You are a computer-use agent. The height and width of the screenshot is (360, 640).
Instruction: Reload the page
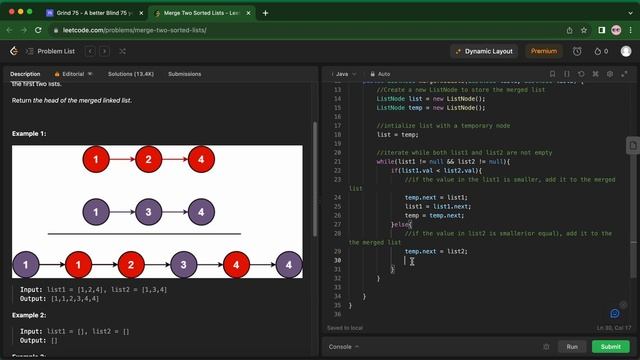click(x=38, y=30)
